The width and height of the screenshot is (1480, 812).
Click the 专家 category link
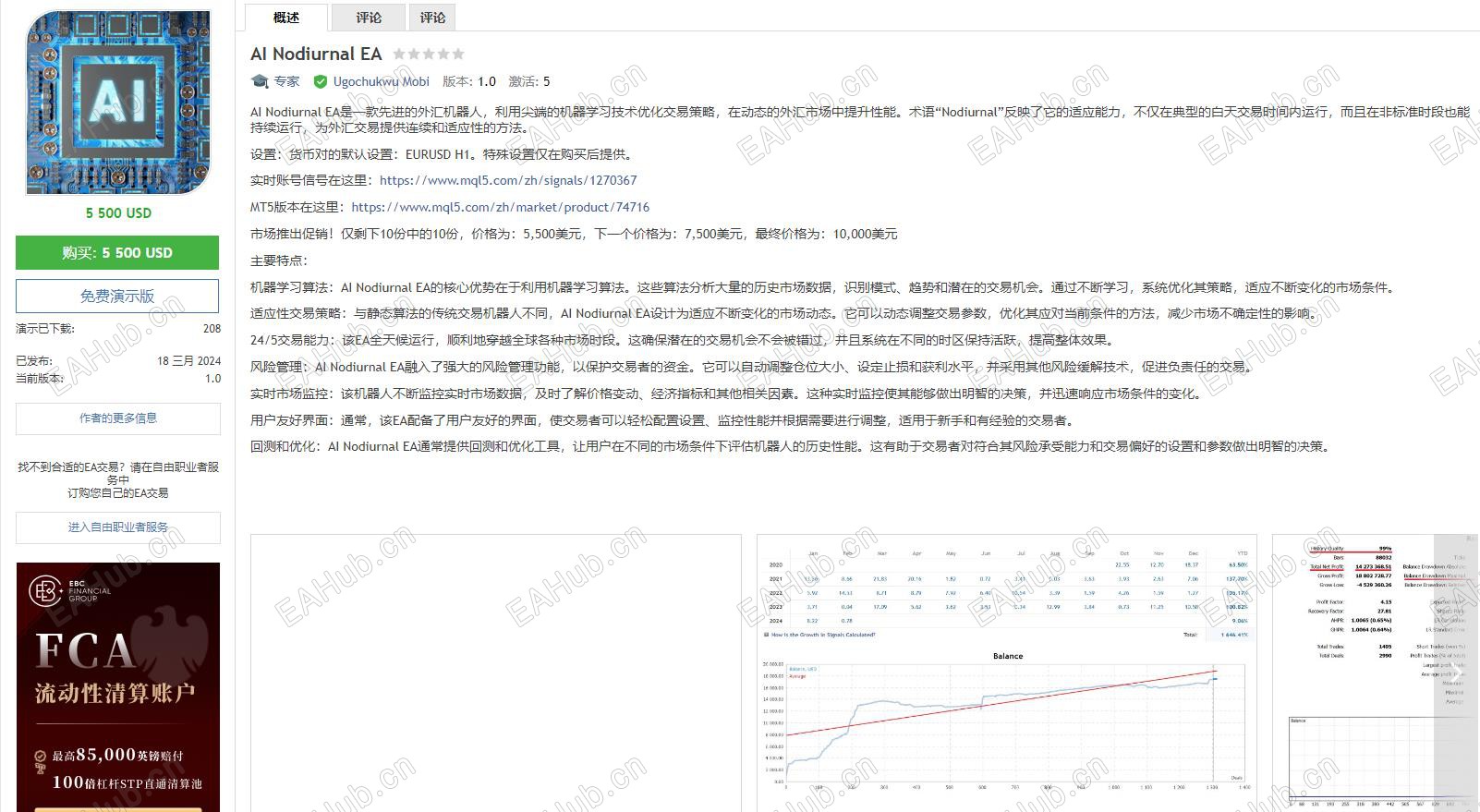pos(286,81)
